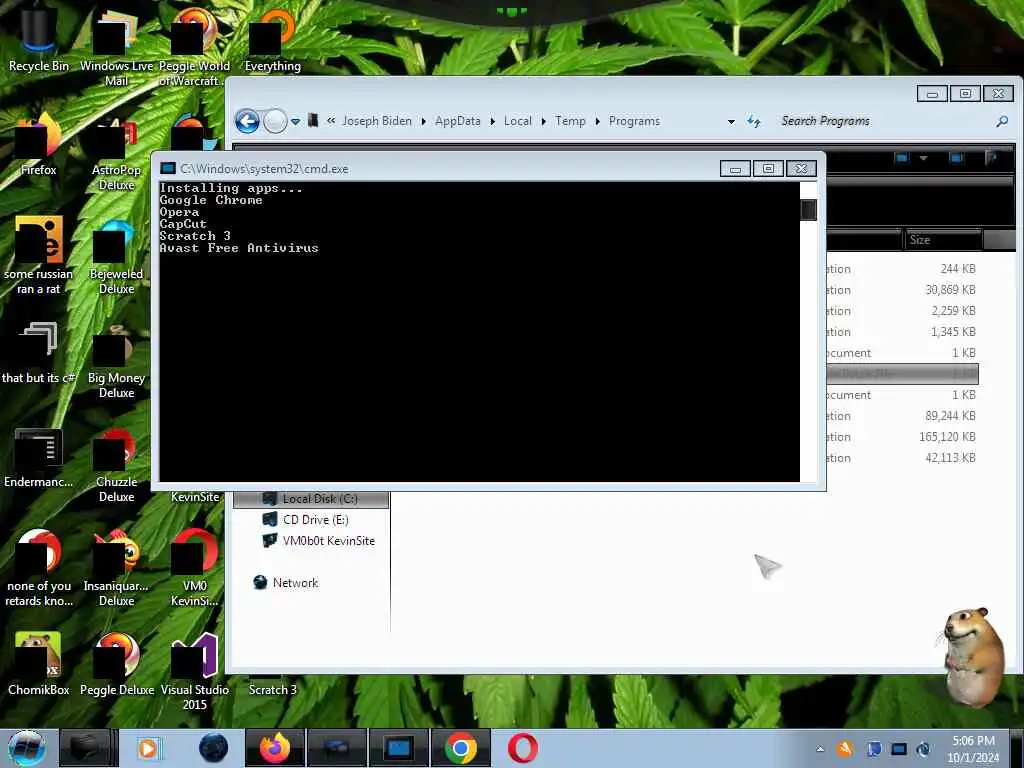Switch to cmd window taskbar button
Screen dimensions: 1024x768
coord(398,748)
